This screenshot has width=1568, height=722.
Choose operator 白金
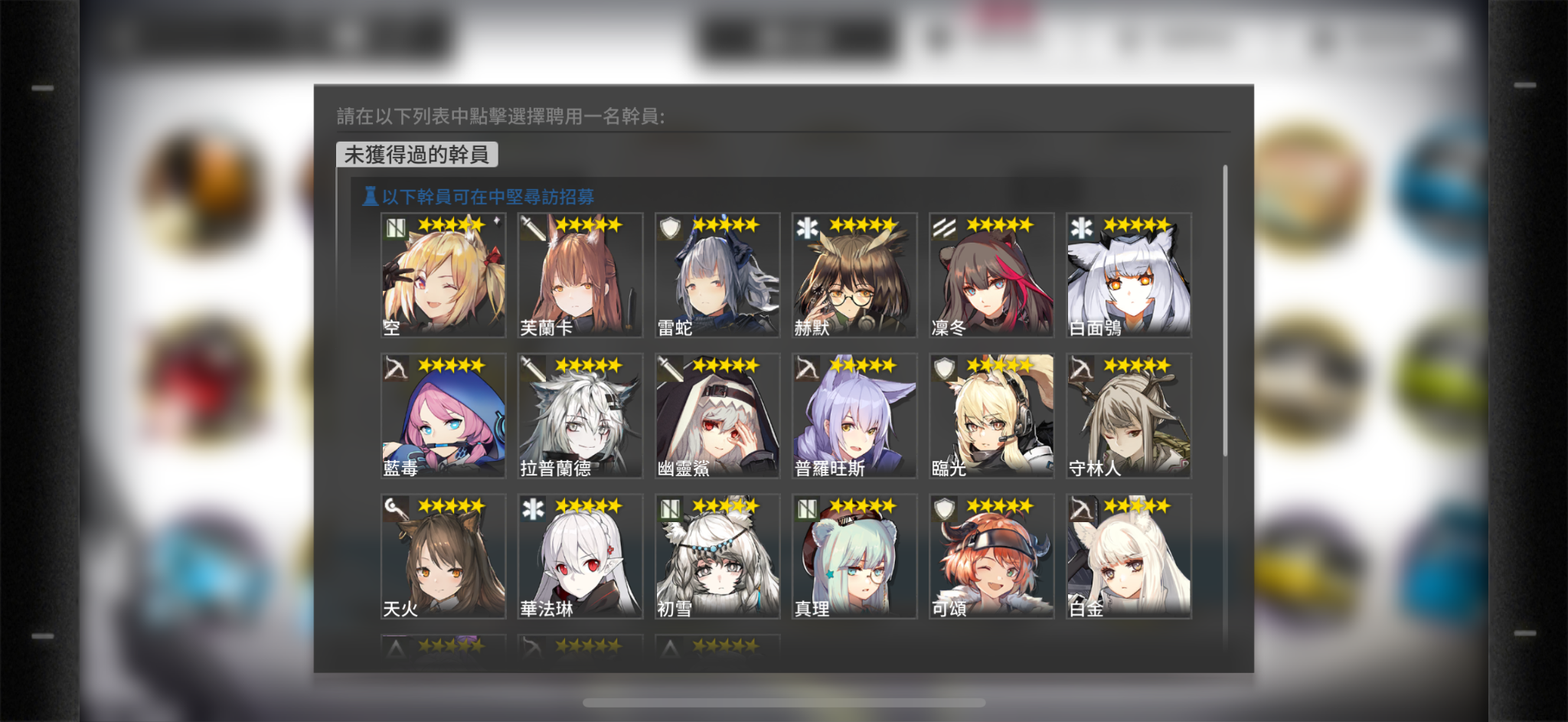coord(1129,557)
